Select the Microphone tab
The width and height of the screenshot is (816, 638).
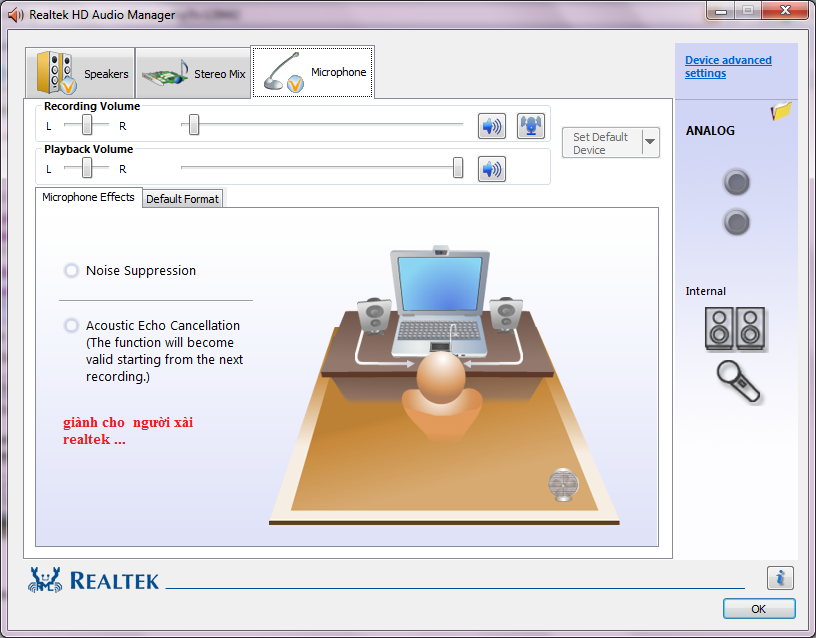tap(313, 72)
